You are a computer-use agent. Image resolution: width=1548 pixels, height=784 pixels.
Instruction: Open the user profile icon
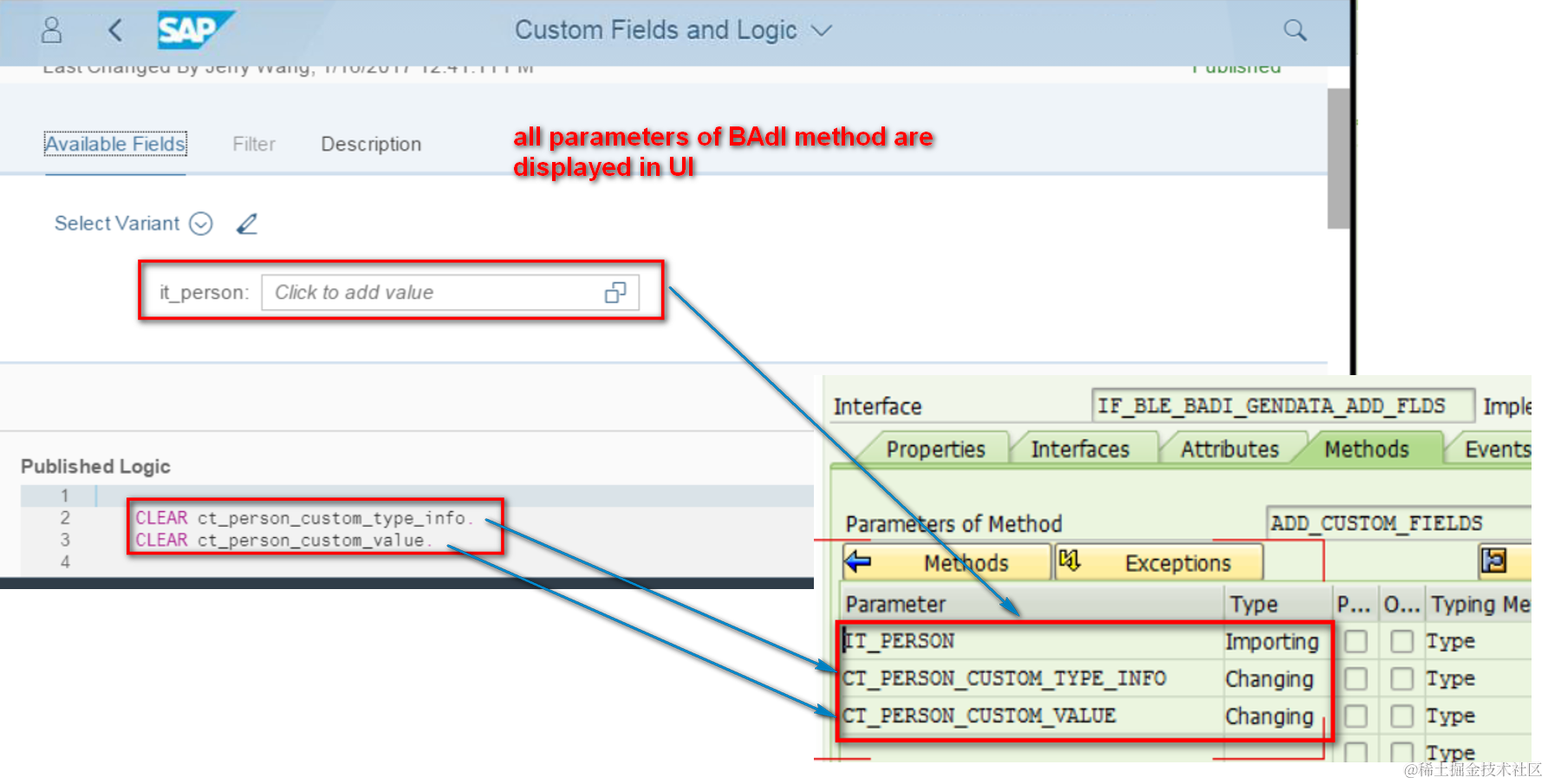click(52, 30)
